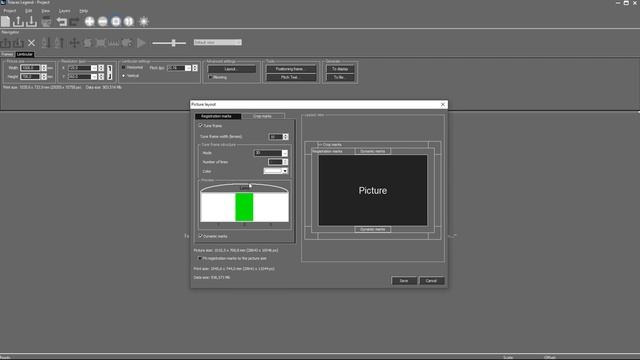This screenshot has height=360, width=640.
Task: Toggle the Tune frame checkbox
Action: tap(200, 126)
